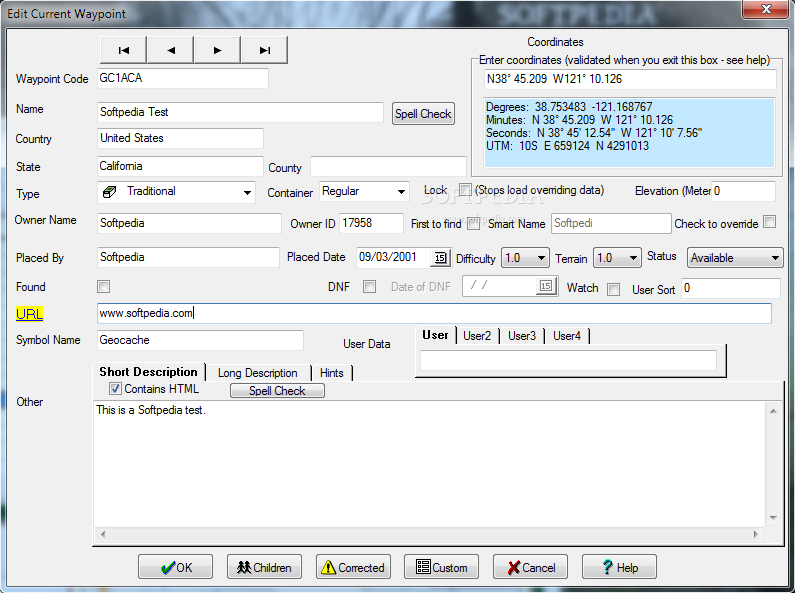Jump to the last waypoint record
Viewport: 795px width, 593px height.
pos(265,50)
